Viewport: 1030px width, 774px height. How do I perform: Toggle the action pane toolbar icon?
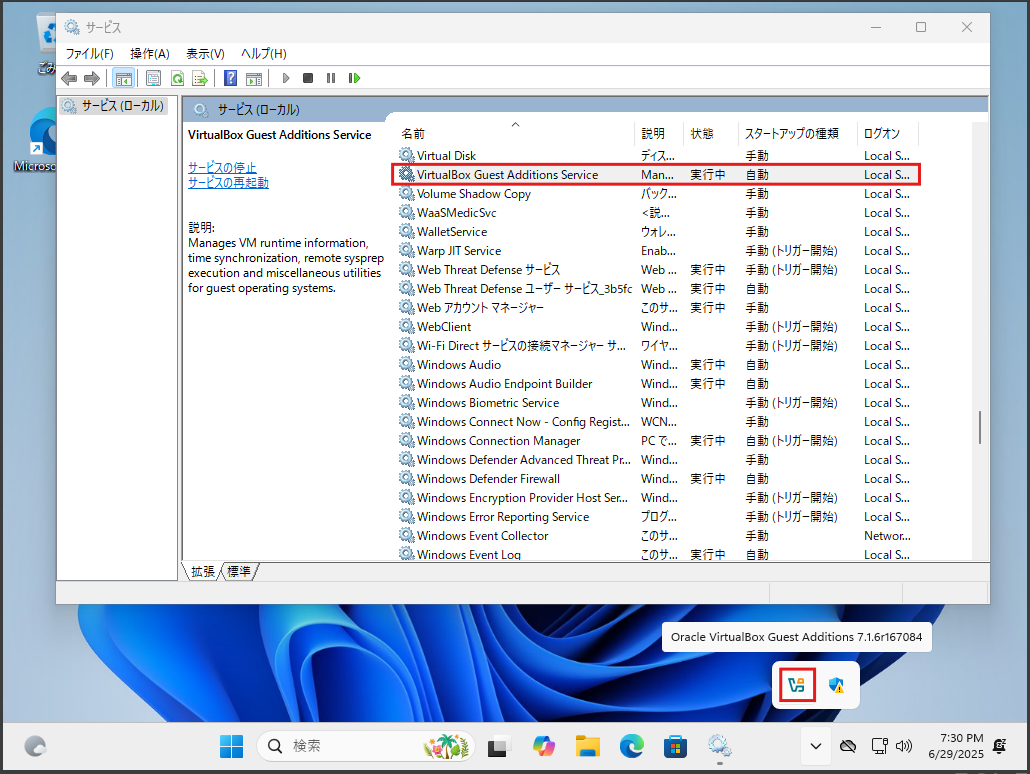[x=254, y=79]
